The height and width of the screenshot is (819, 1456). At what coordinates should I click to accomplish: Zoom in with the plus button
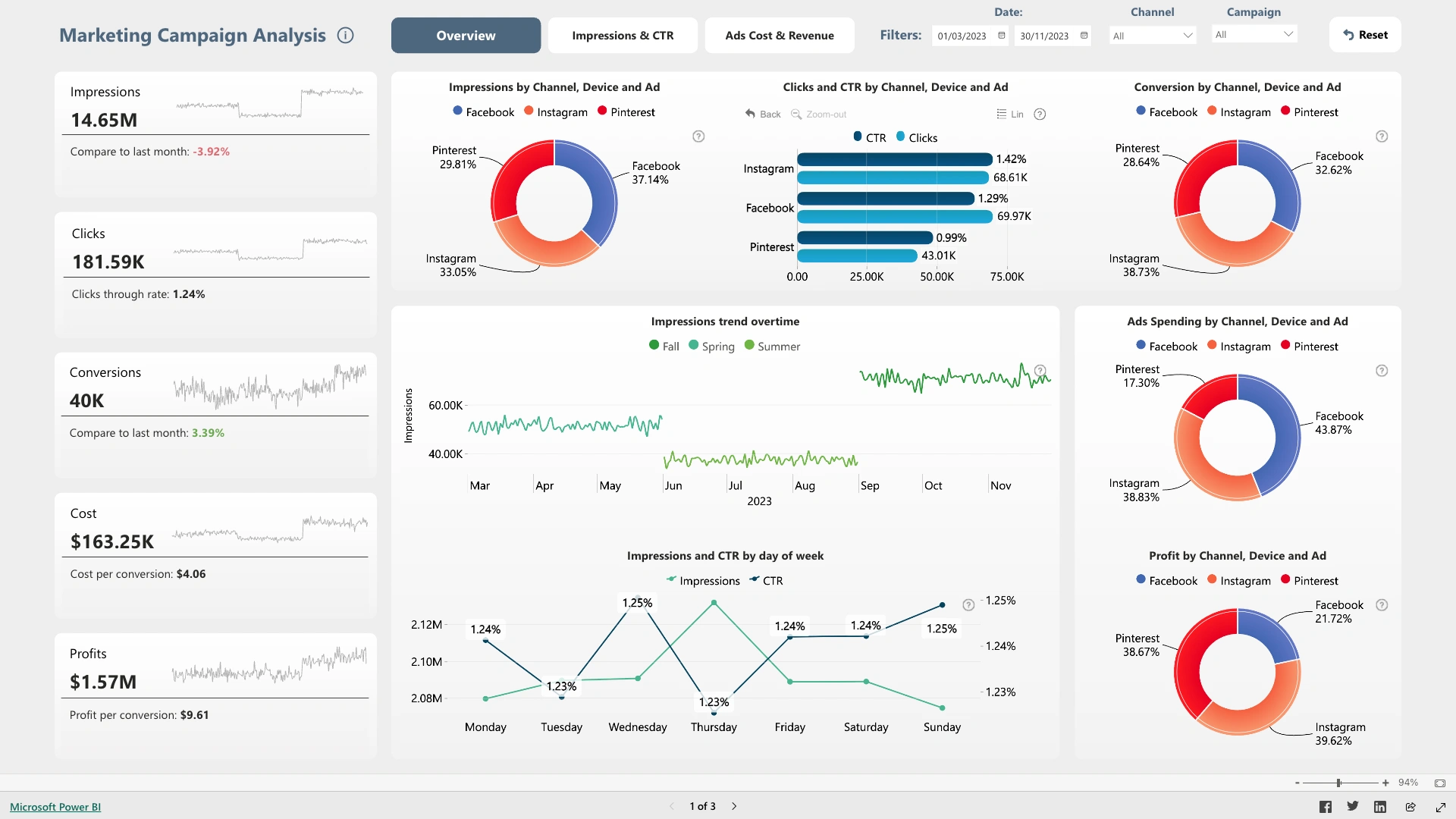click(x=1385, y=783)
